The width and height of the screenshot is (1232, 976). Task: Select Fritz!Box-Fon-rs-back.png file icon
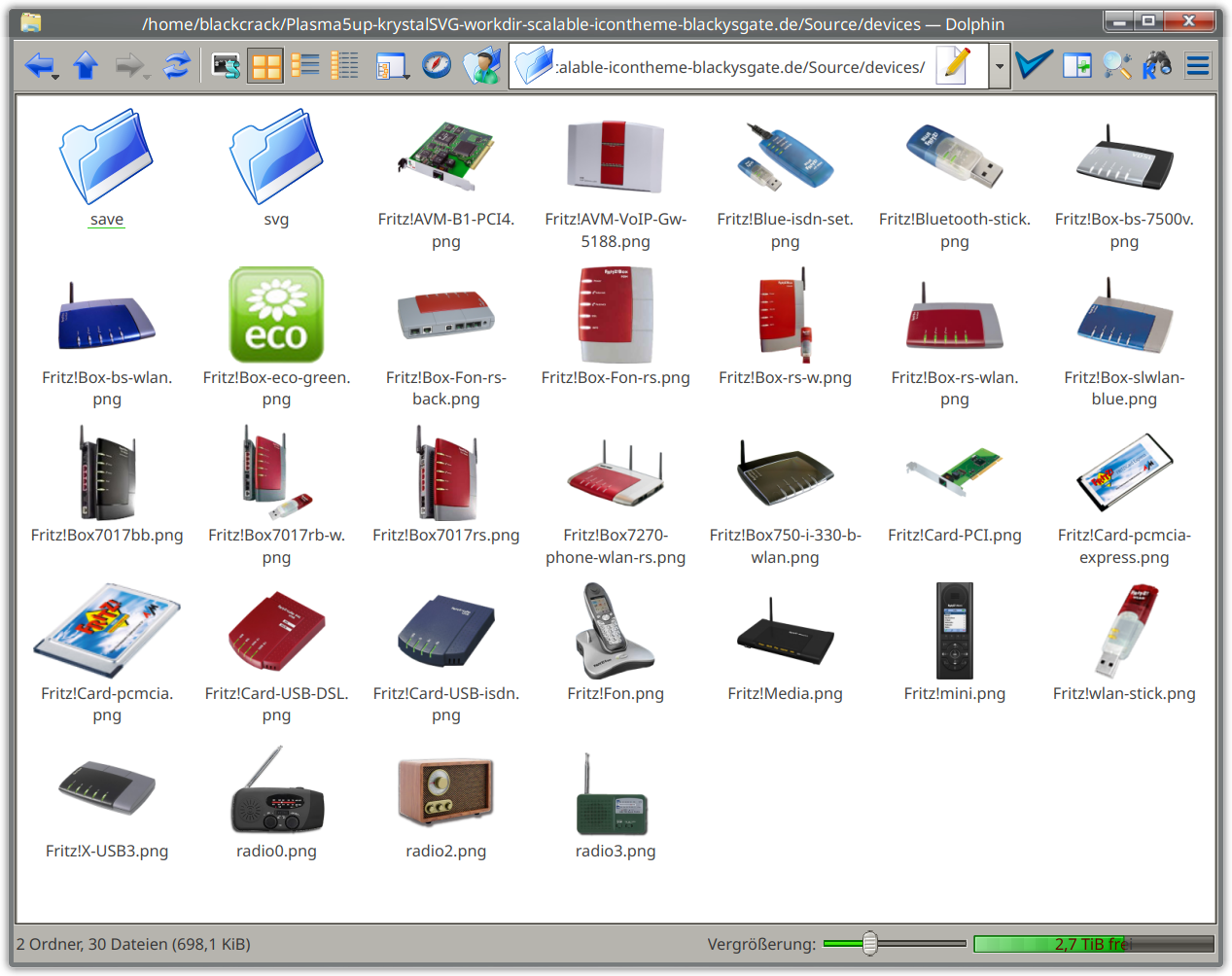pyautogui.click(x=446, y=314)
